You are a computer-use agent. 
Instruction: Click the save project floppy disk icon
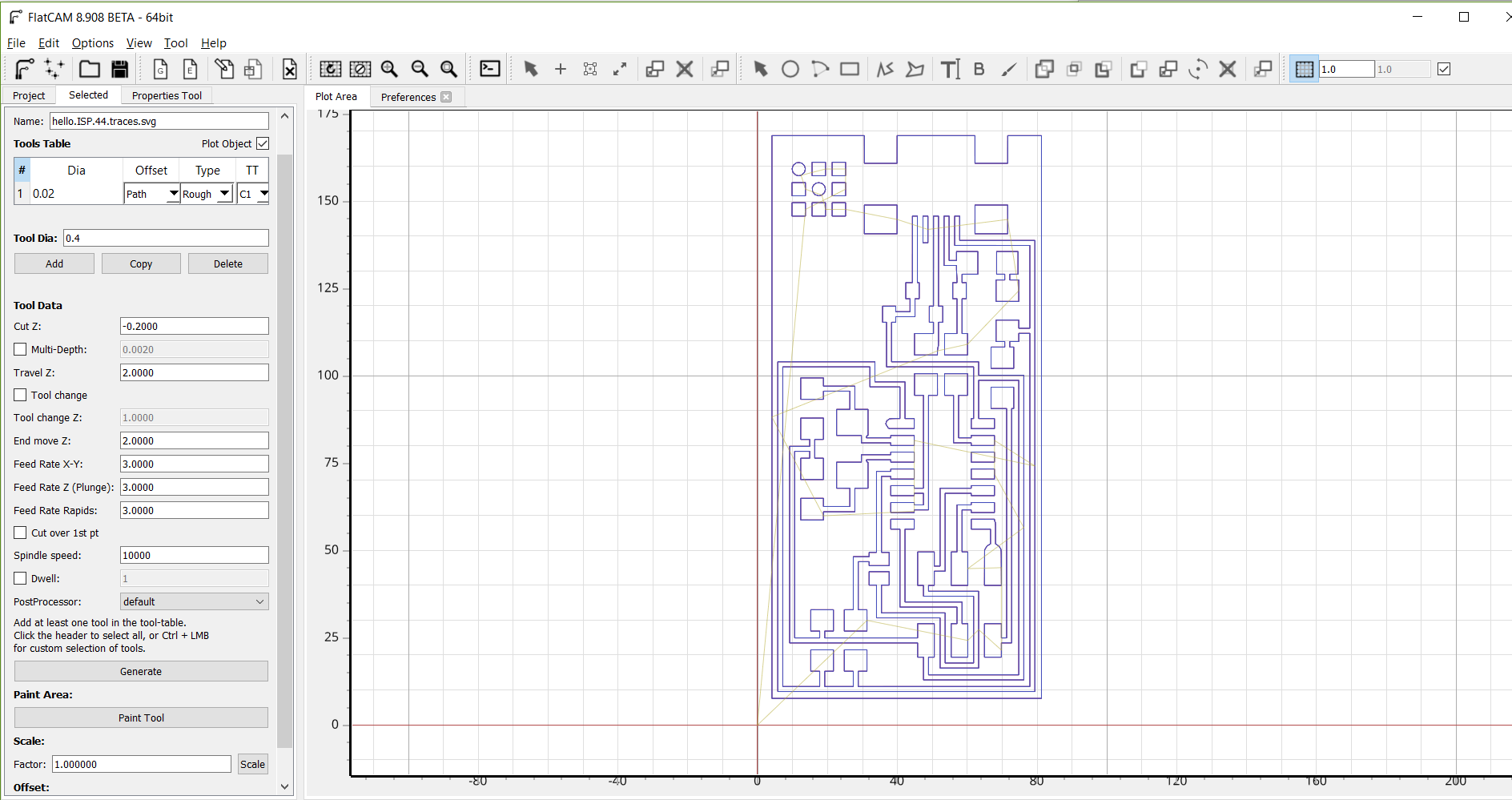[x=119, y=70]
